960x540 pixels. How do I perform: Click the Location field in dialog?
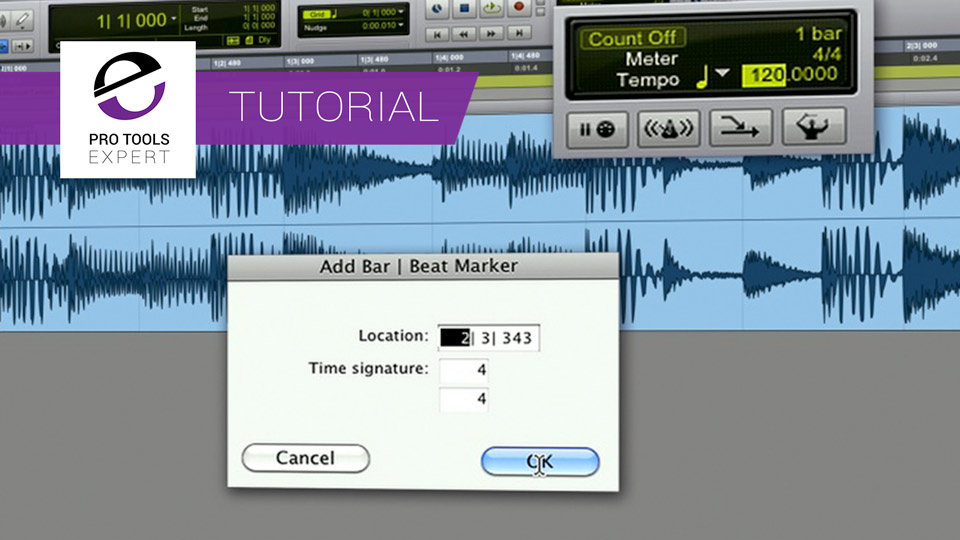(x=489, y=337)
